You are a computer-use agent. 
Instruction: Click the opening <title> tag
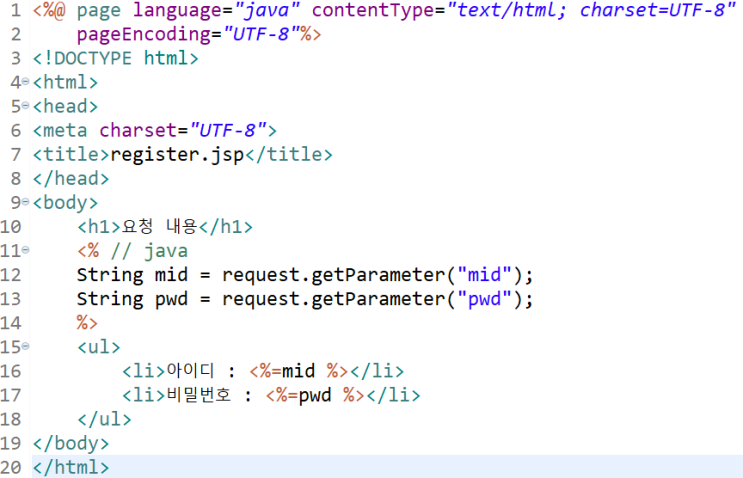tap(71, 154)
